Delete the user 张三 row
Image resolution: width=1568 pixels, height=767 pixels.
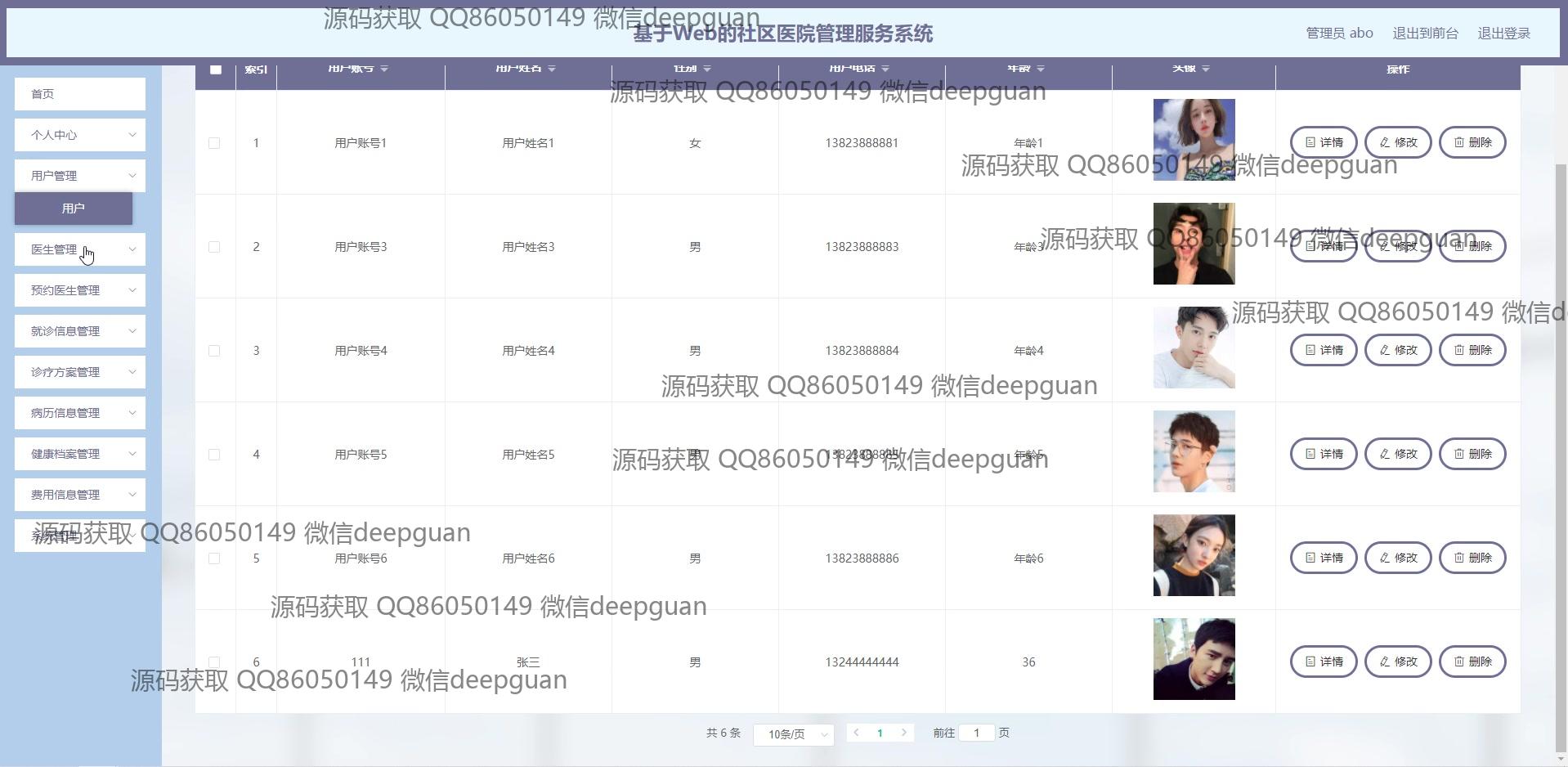(1472, 662)
